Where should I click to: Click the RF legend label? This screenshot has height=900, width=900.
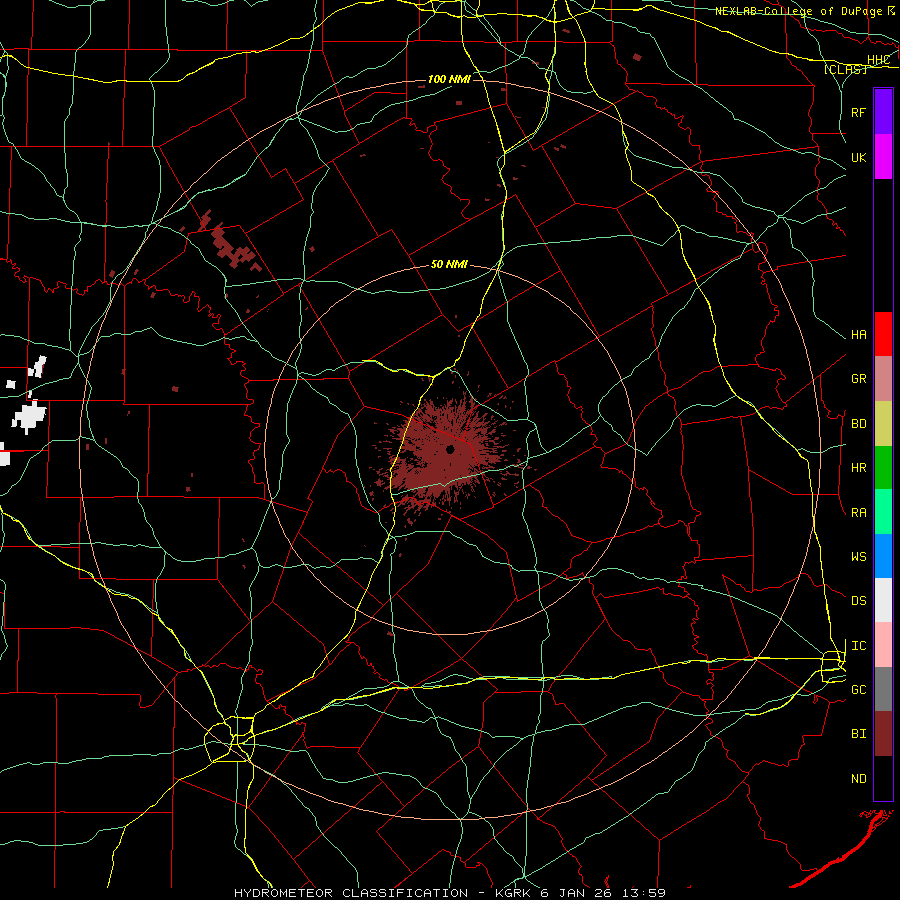click(x=859, y=112)
